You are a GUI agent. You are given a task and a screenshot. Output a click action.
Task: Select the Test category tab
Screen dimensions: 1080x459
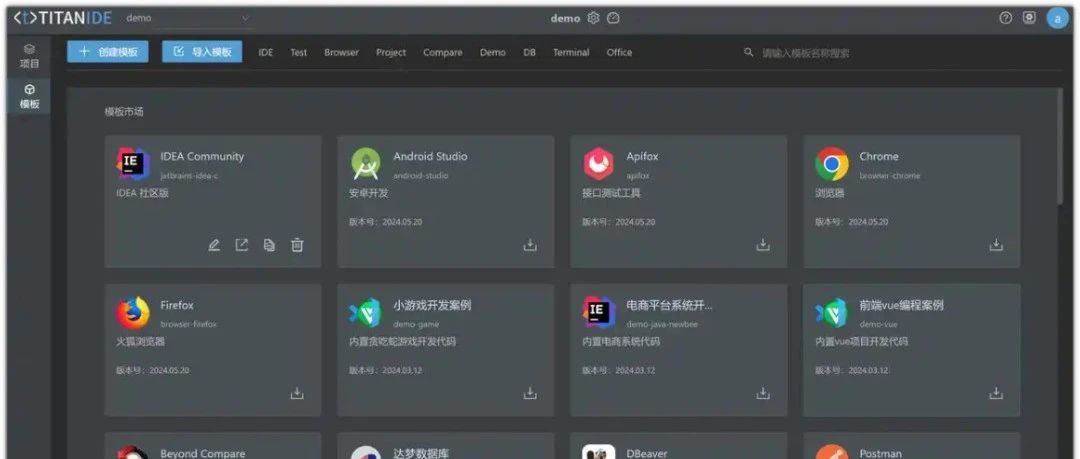coord(298,52)
